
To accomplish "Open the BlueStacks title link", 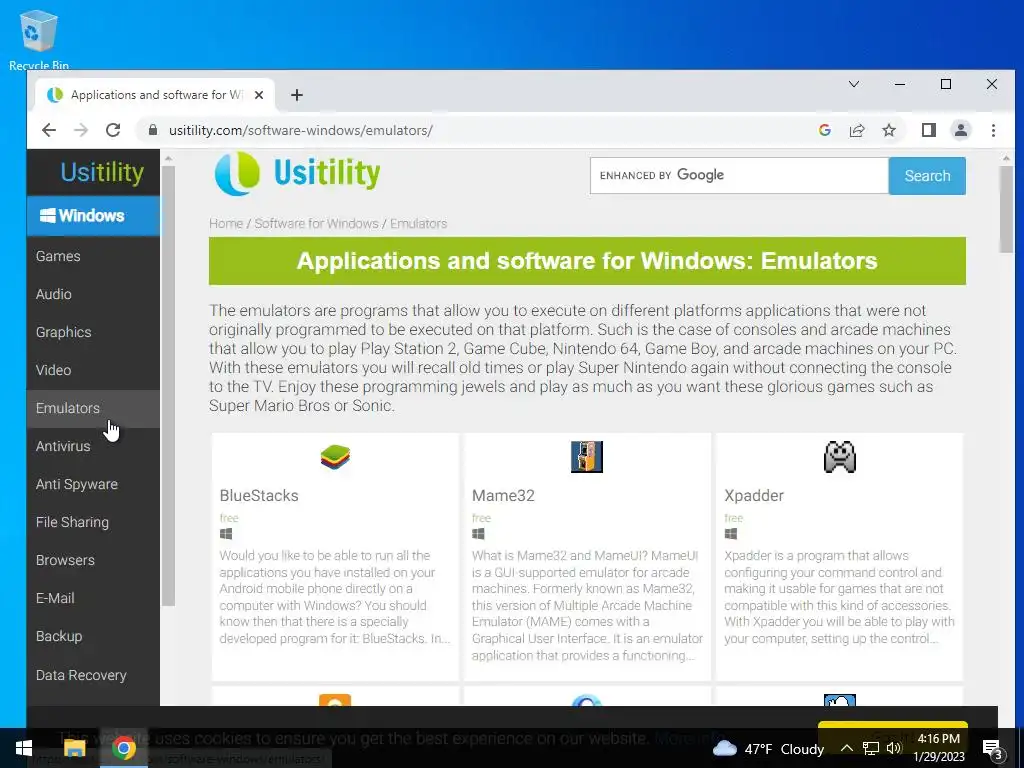I will point(259,496).
